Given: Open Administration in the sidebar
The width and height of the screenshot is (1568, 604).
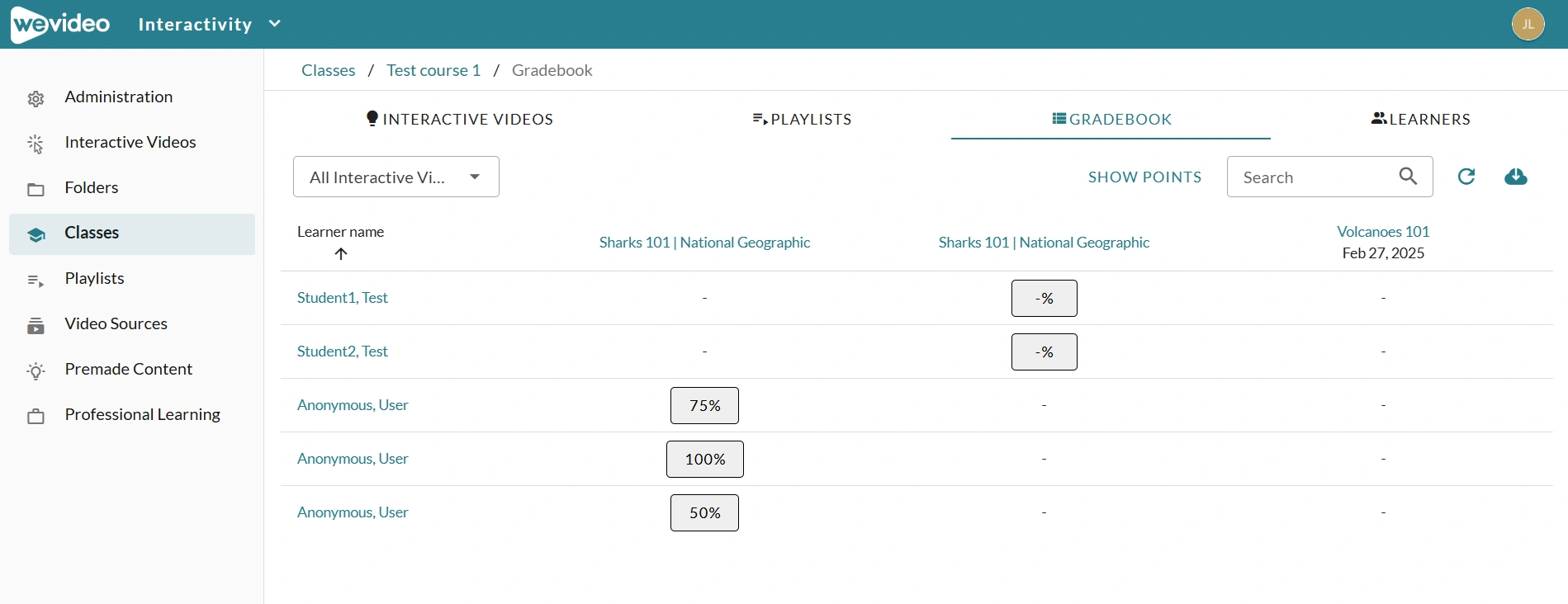Looking at the screenshot, I should [x=132, y=97].
